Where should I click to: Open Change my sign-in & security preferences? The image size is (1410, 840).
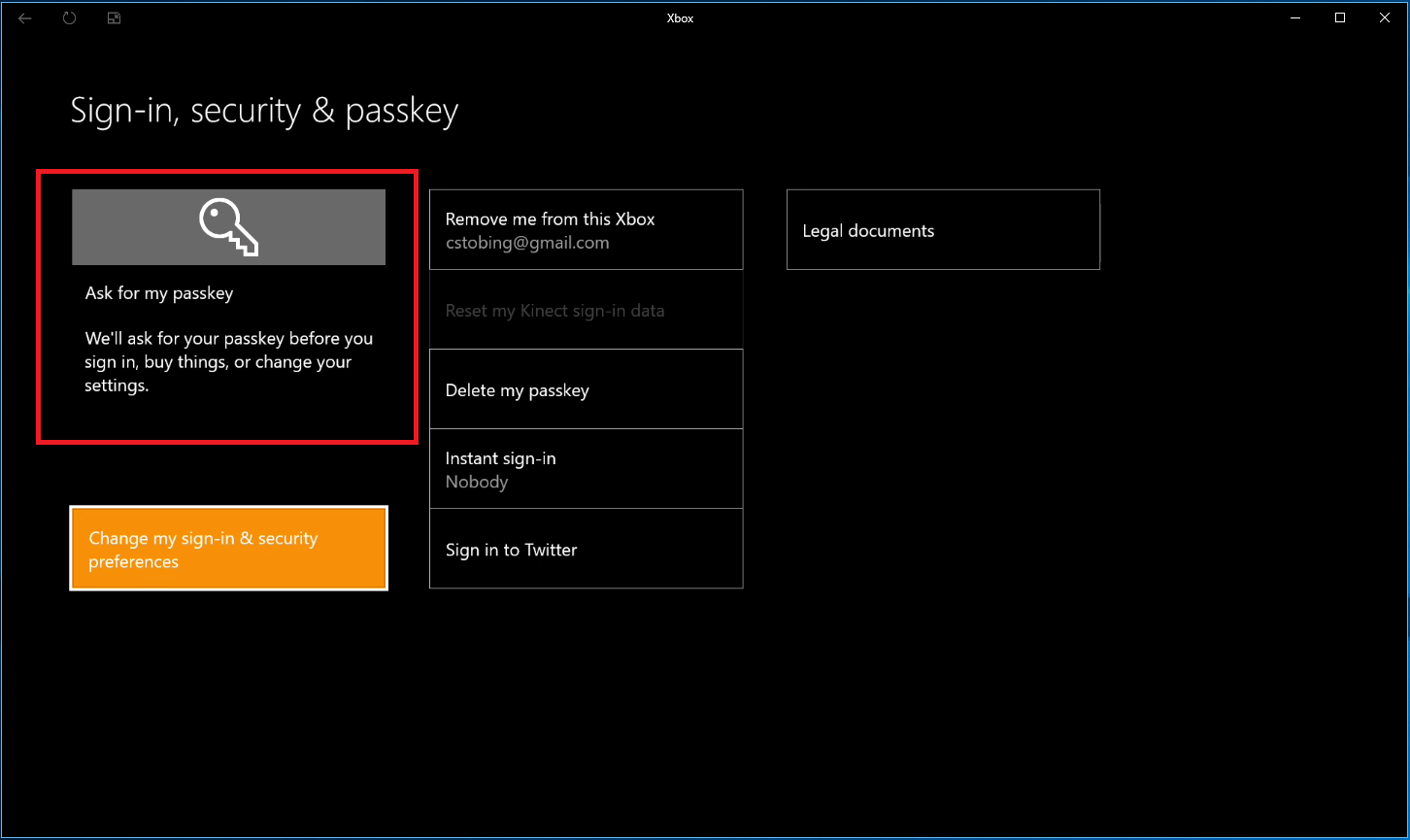(x=229, y=549)
